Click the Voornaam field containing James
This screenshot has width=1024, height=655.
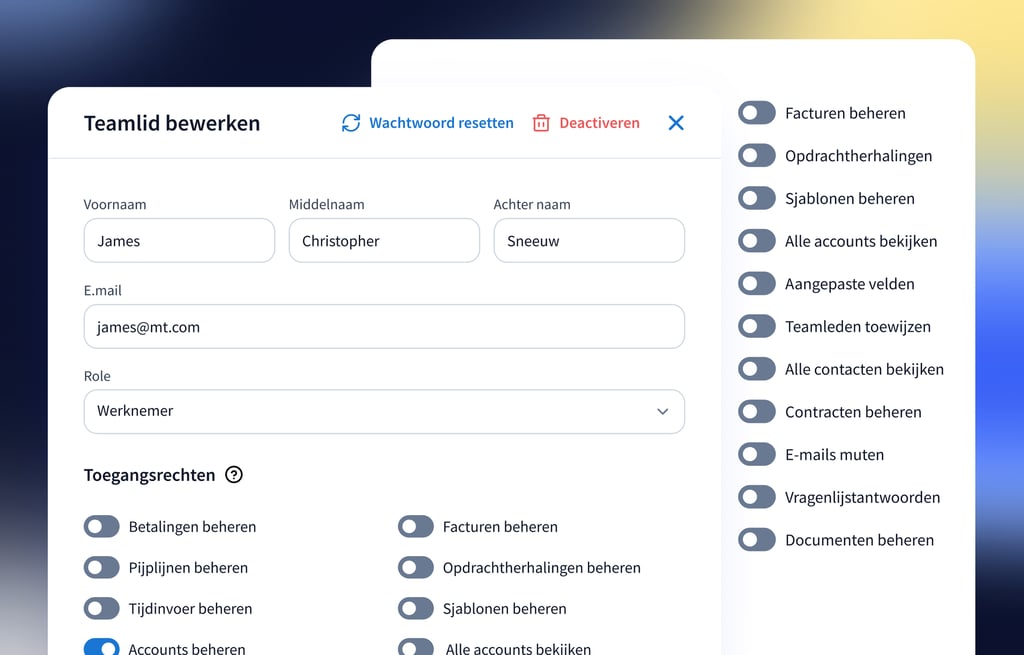pyautogui.click(x=179, y=241)
